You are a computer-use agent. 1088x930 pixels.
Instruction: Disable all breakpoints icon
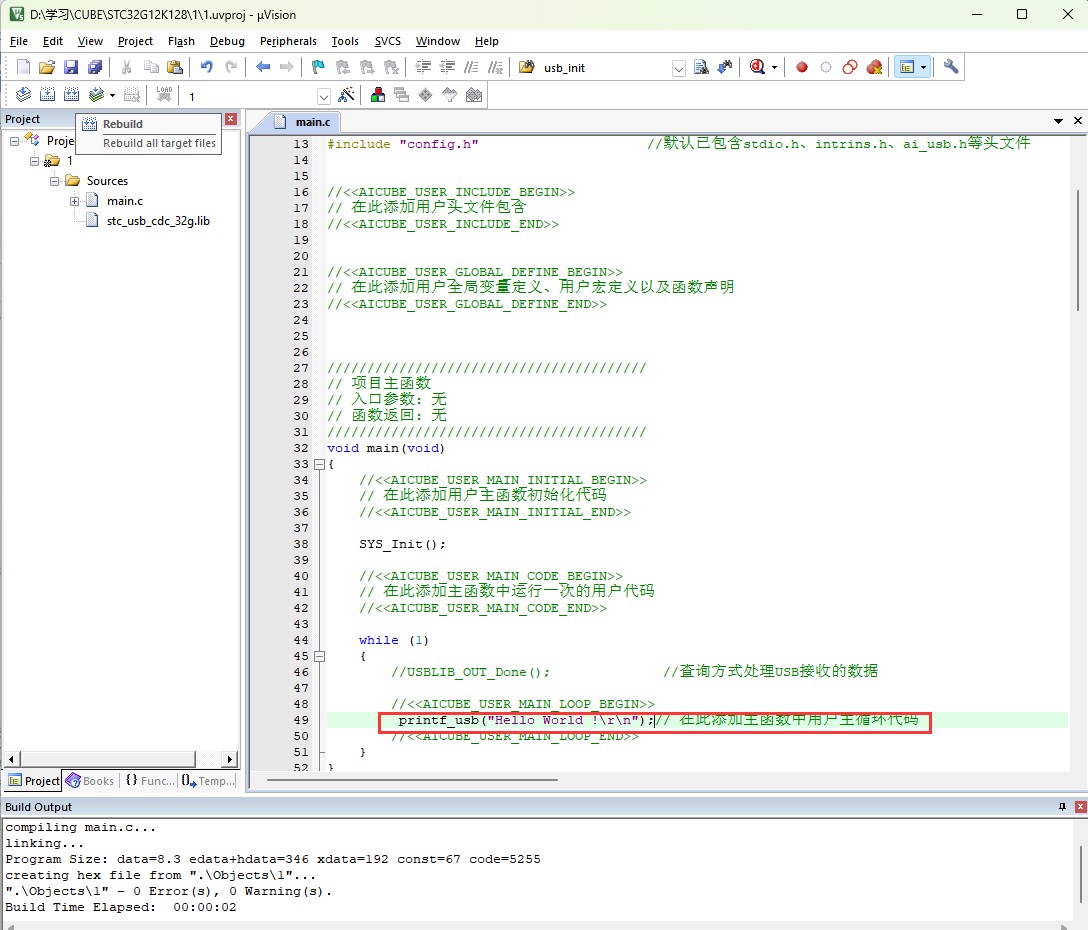850,67
